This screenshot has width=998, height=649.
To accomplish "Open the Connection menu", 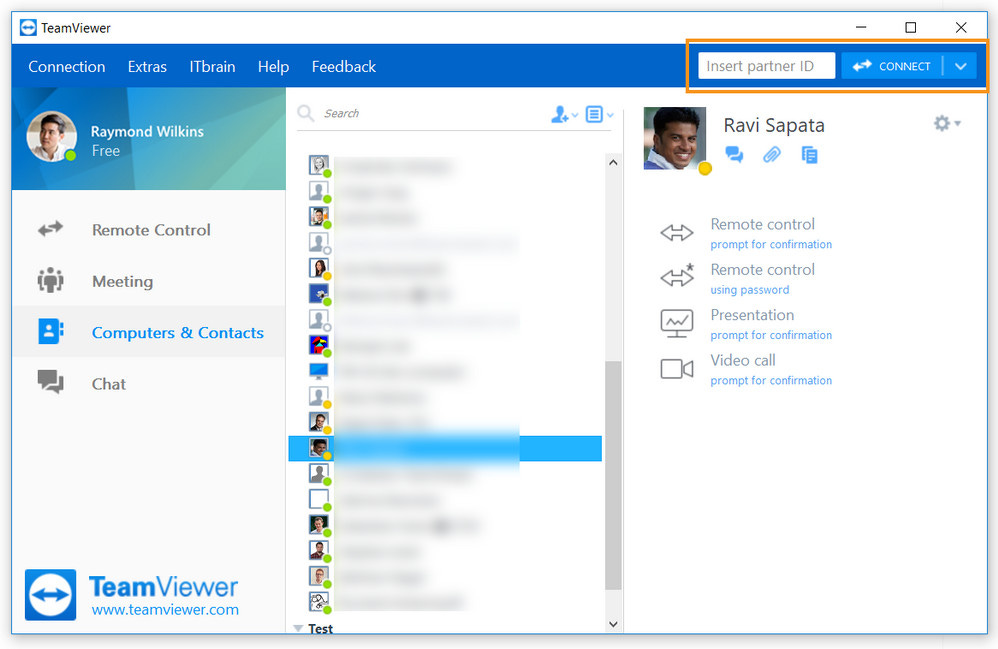I will pos(67,67).
